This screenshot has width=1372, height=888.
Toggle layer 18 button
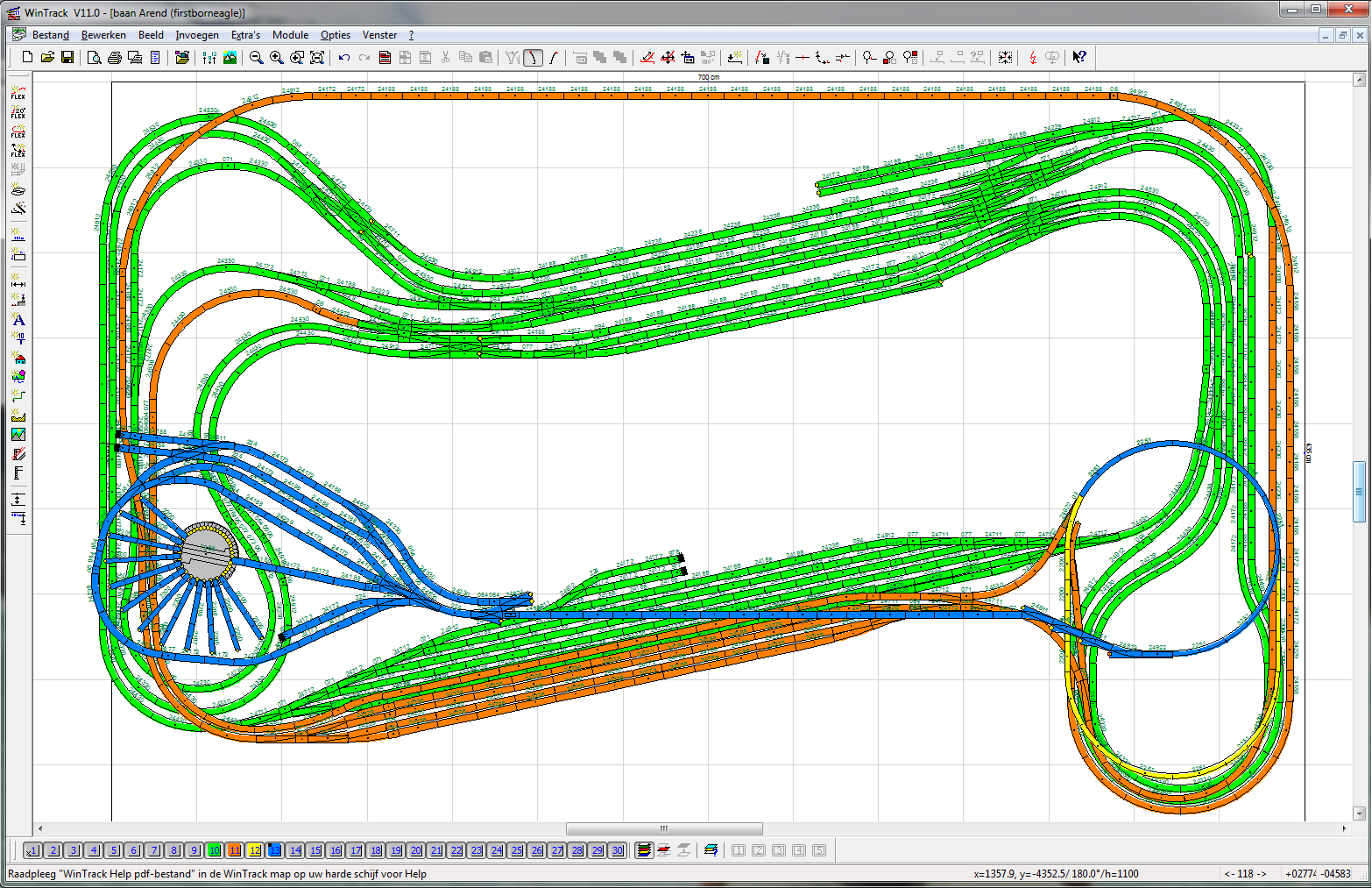[376, 850]
